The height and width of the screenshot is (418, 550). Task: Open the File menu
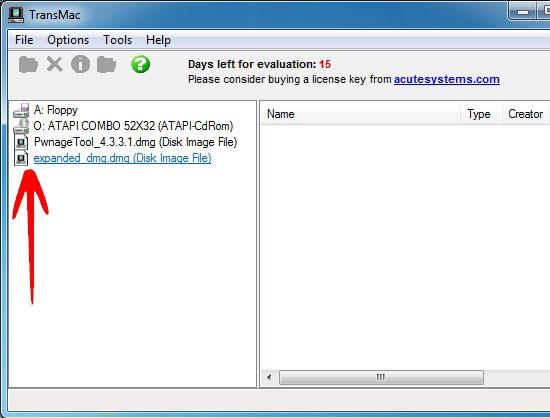pyautogui.click(x=24, y=40)
